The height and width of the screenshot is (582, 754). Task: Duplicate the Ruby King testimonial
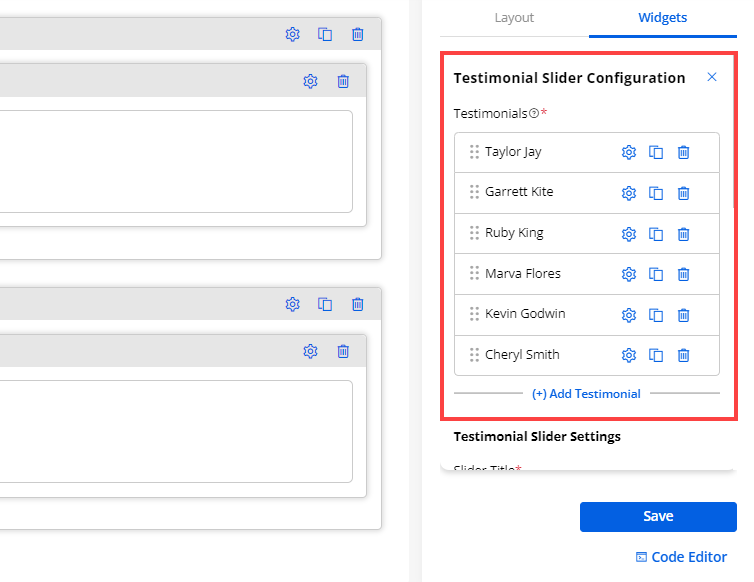tap(656, 234)
